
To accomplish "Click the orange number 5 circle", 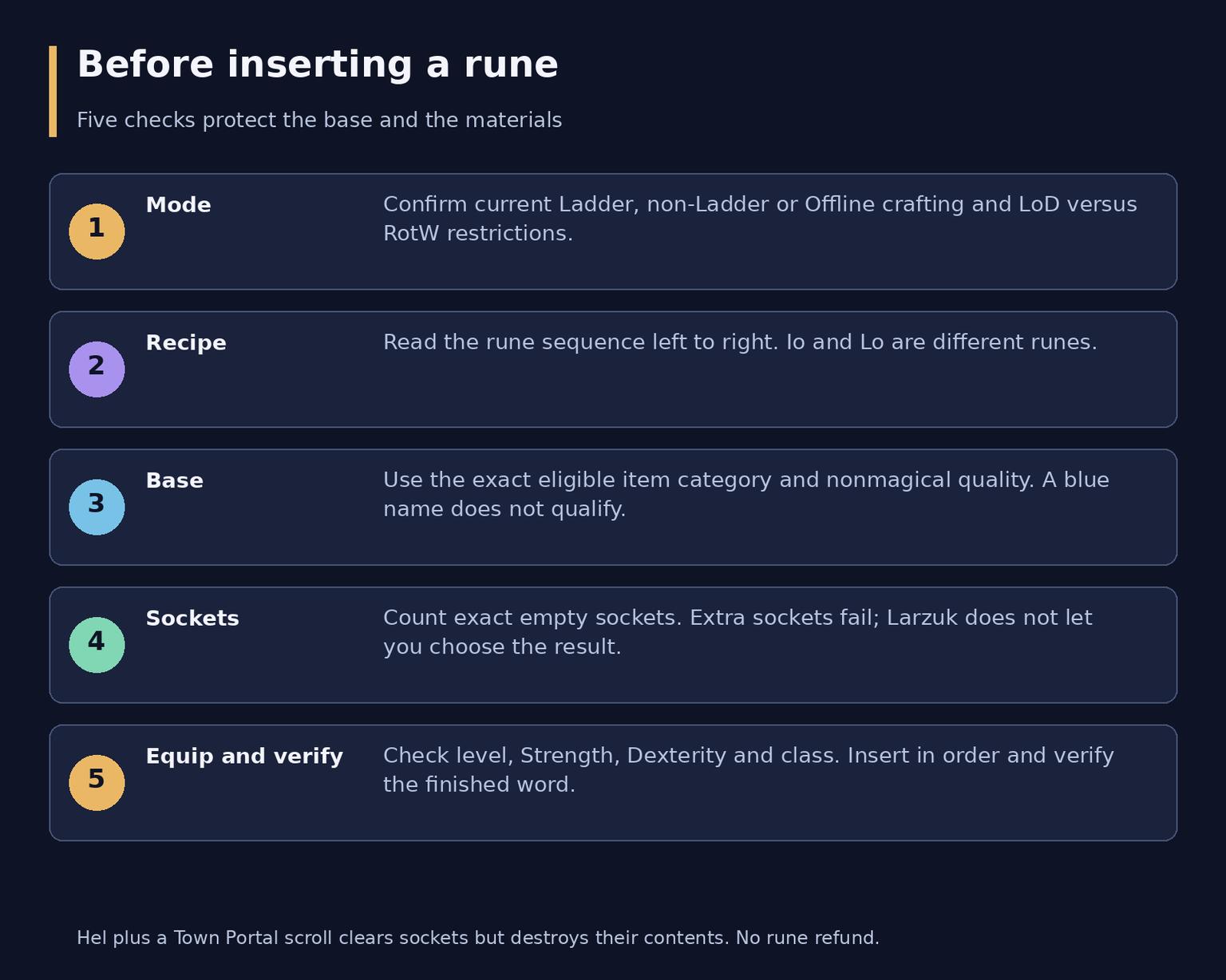I will pyautogui.click(x=97, y=783).
